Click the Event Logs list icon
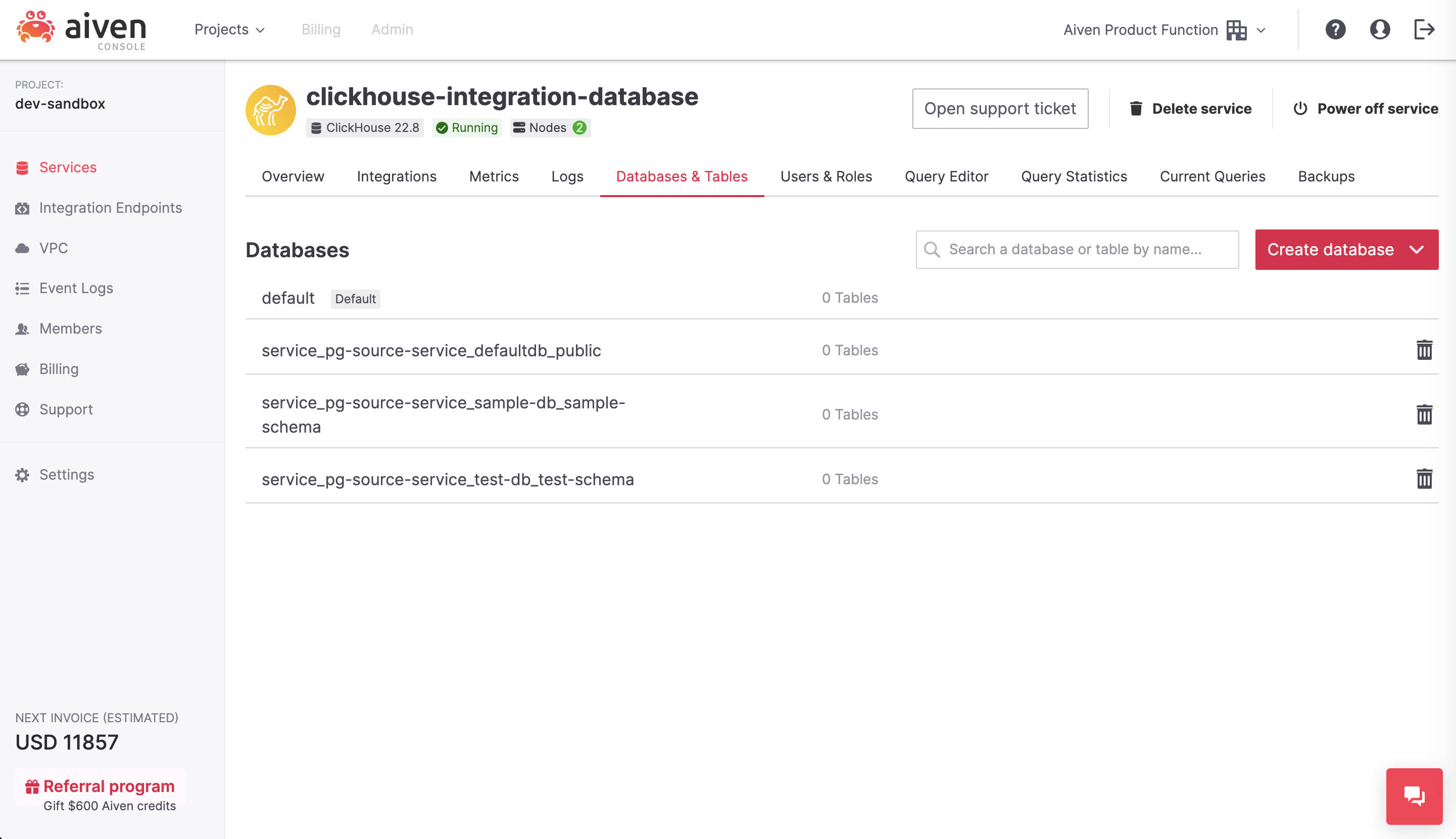Screen dimensions: 1456x839 [22, 288]
